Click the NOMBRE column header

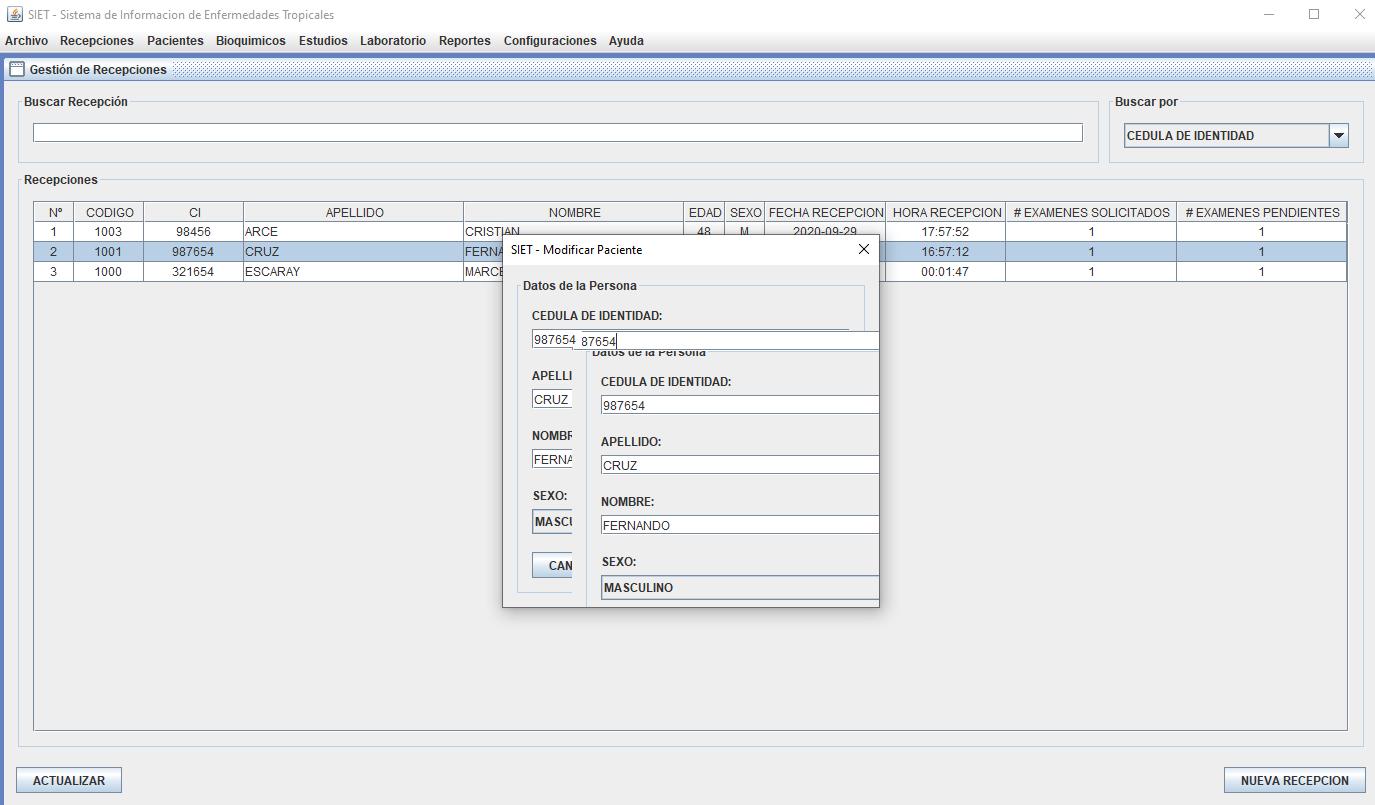[x=575, y=212]
